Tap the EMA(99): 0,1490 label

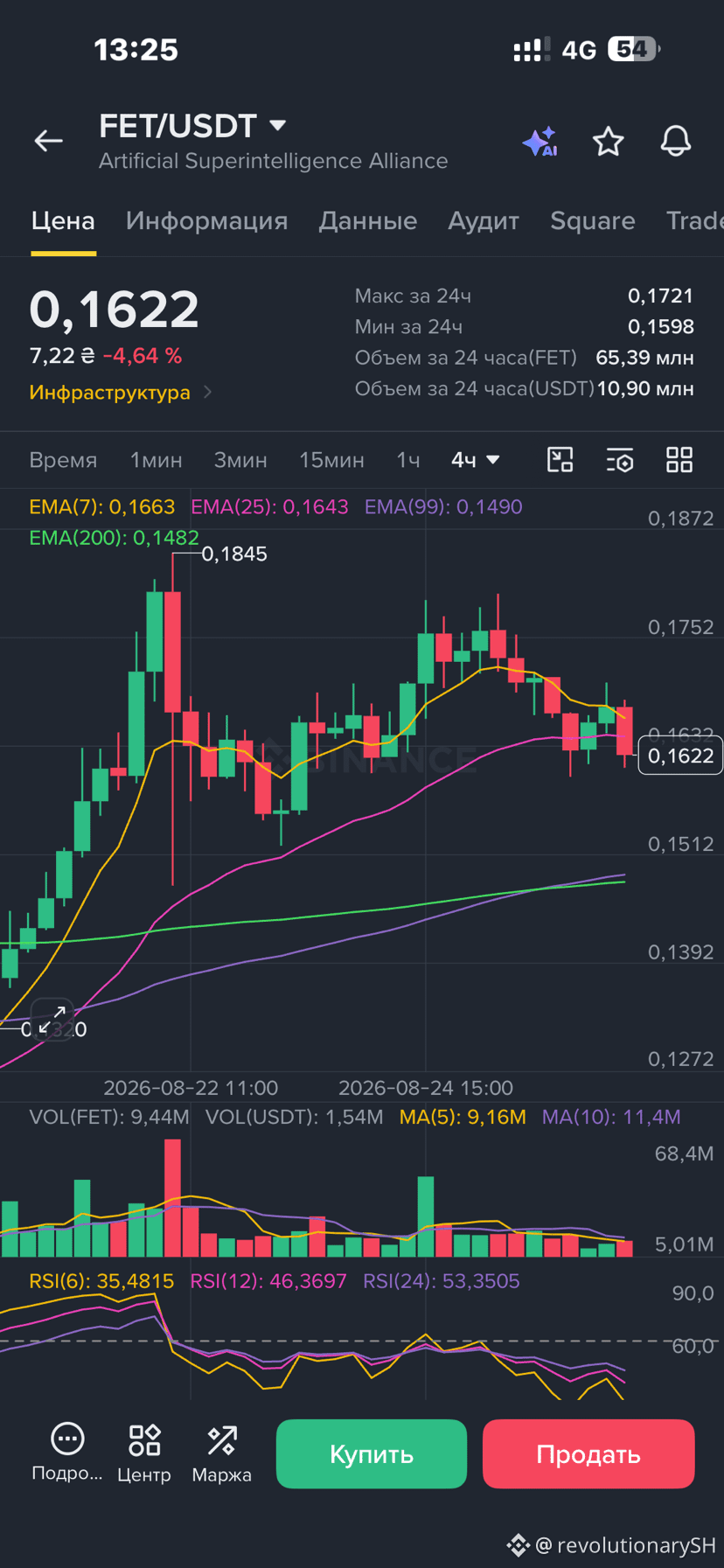point(443,506)
